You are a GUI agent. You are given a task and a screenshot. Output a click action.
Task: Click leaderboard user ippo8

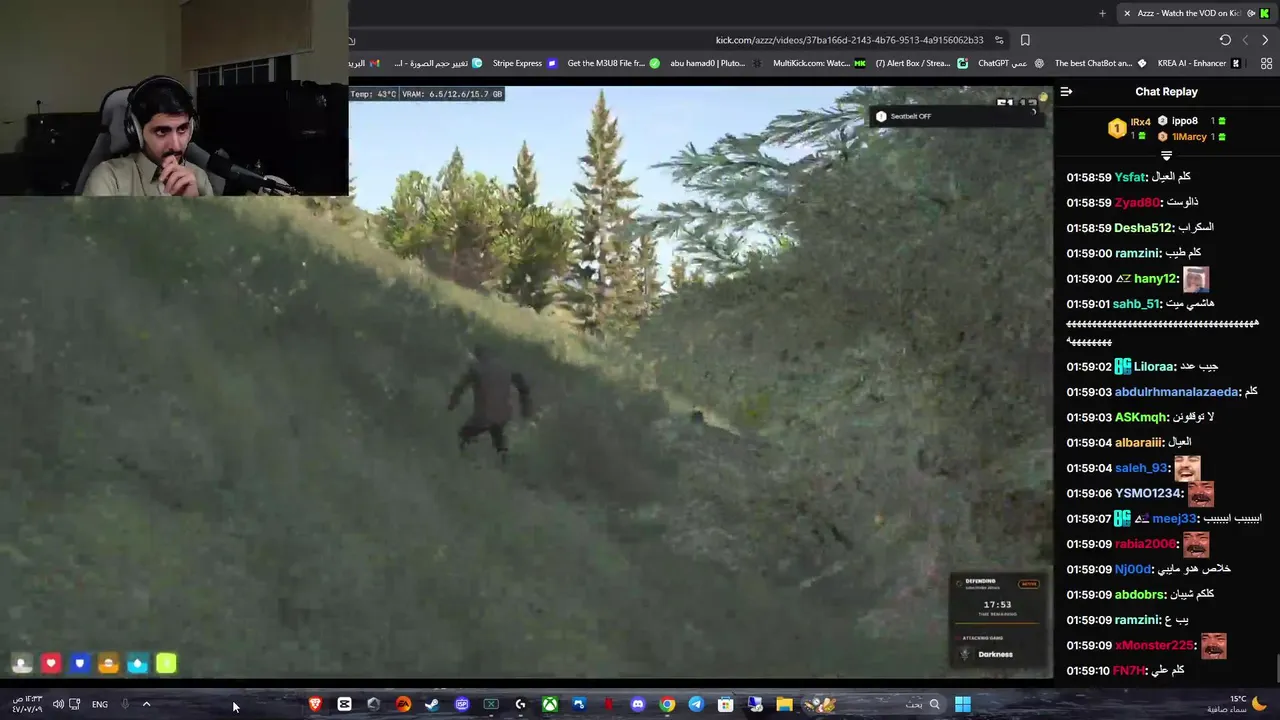(1185, 121)
